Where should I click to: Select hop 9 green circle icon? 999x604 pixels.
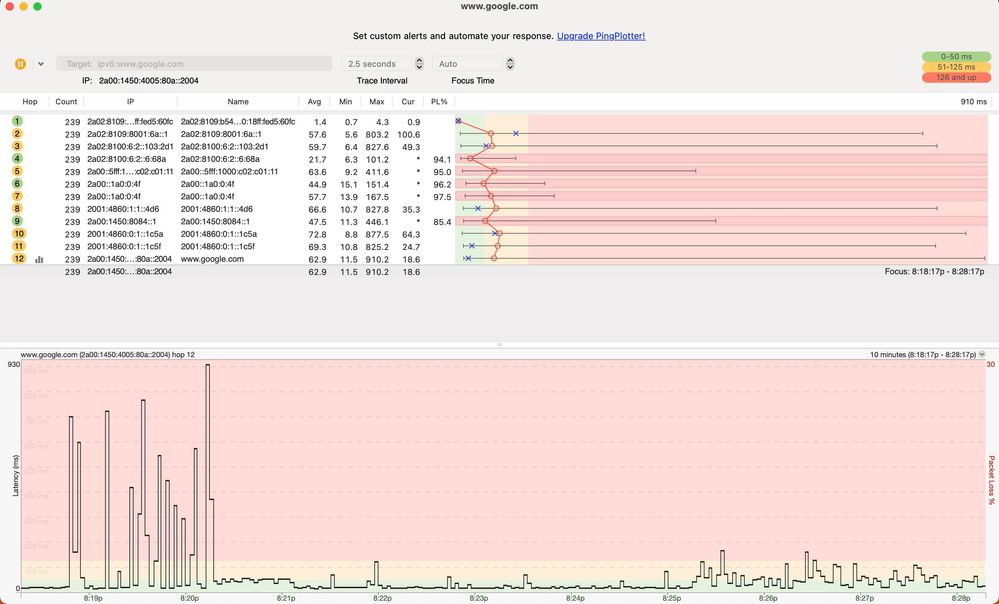pyautogui.click(x=17, y=221)
